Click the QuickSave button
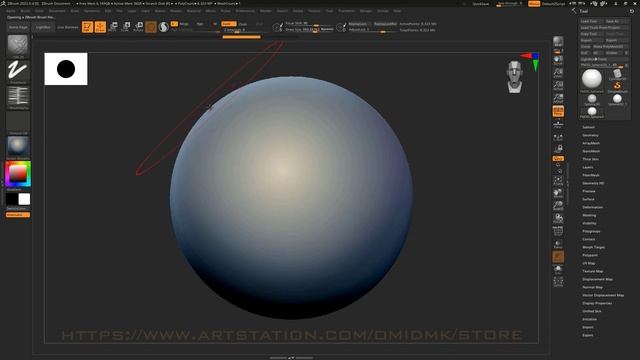This screenshot has width=640, height=360. [x=480, y=4]
